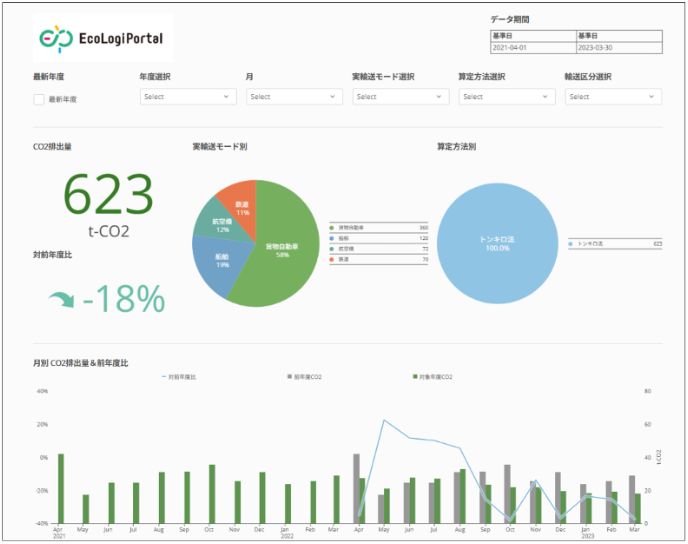Click the EcoLogiPortal logo
This screenshot has height=544, width=688.
pos(103,39)
